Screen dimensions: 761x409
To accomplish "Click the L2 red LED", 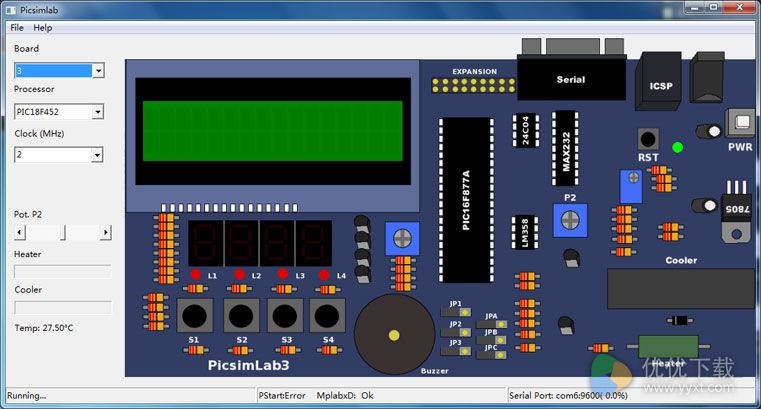I will pyautogui.click(x=239, y=275).
